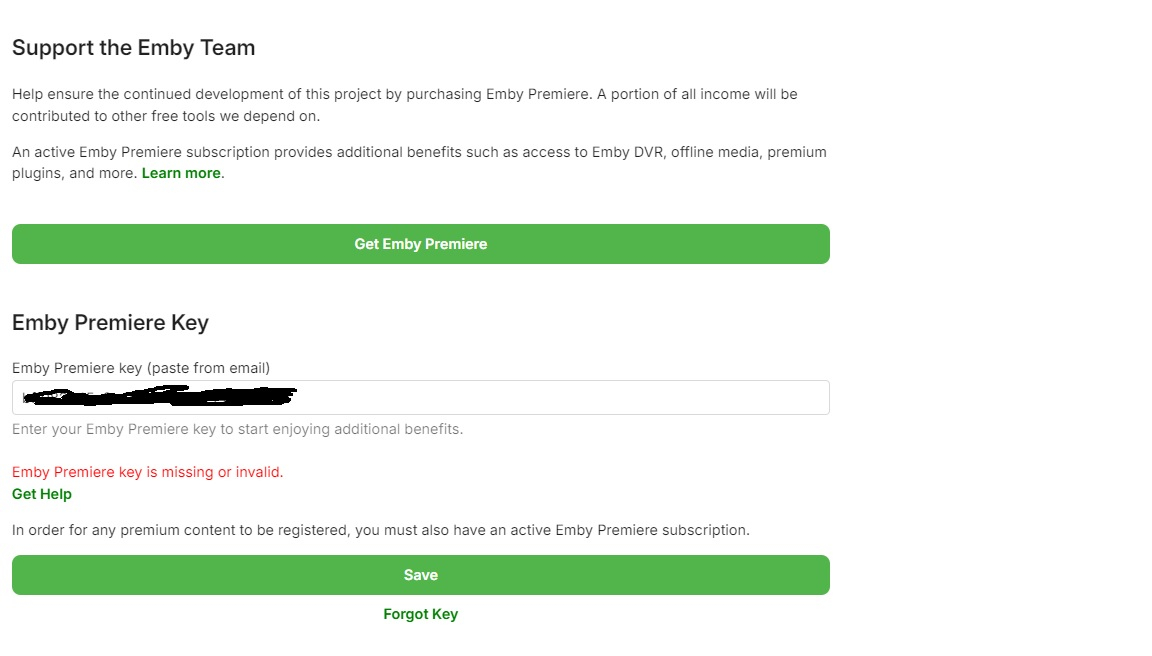Click the "In order for any premium content" notice
The image size is (1152, 656).
coord(380,530)
